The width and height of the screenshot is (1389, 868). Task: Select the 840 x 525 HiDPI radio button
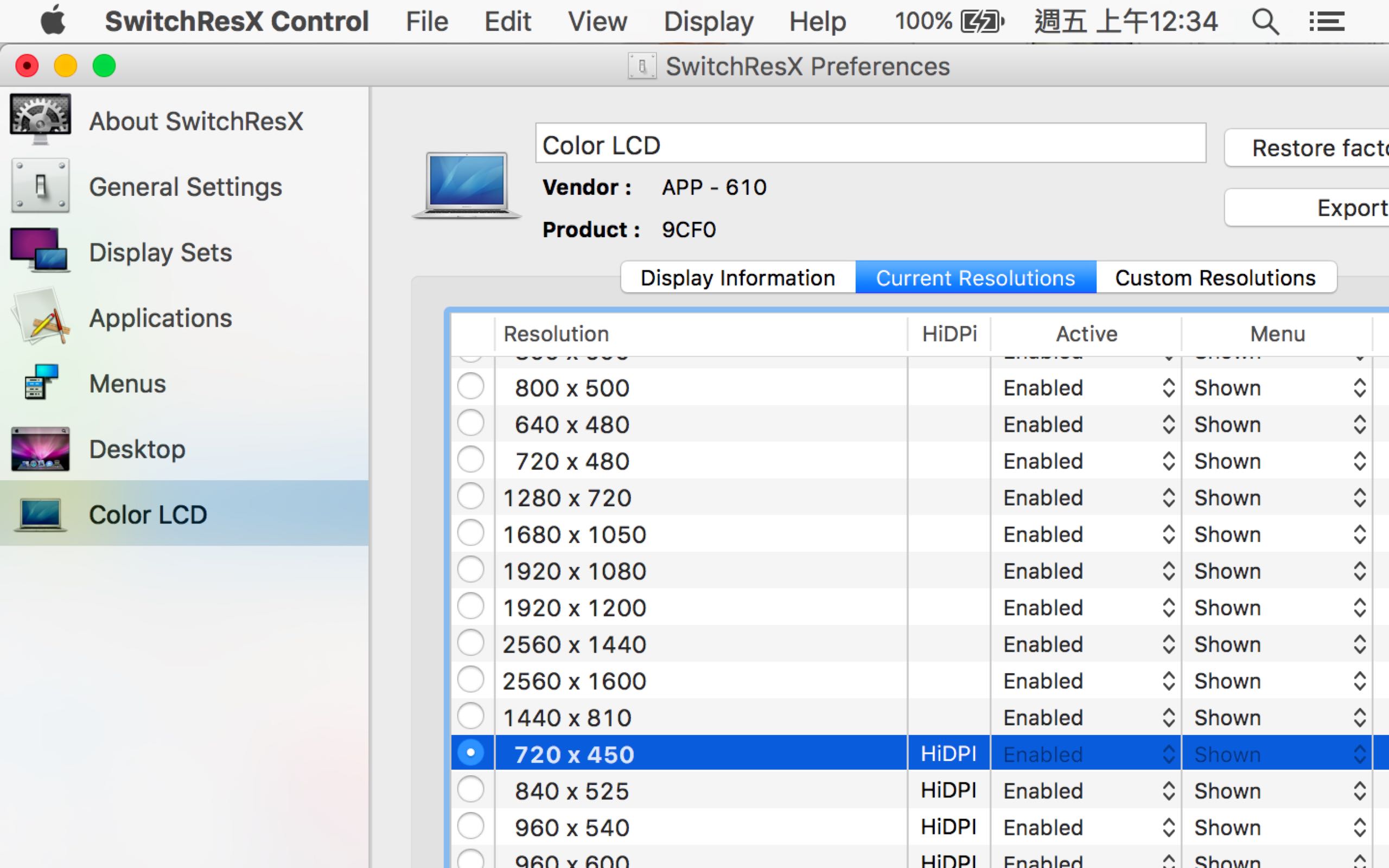tap(470, 790)
